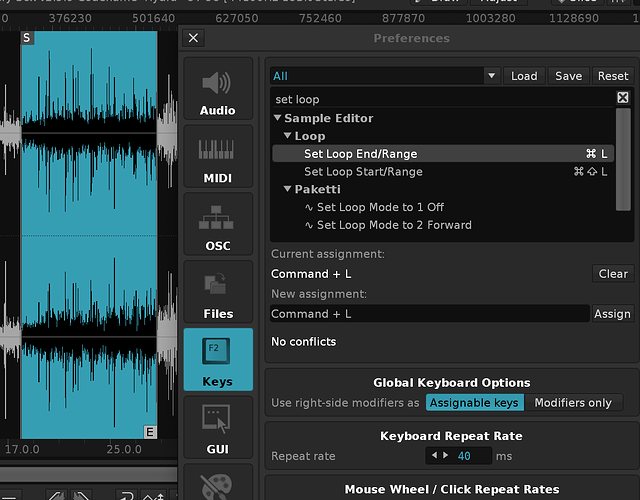This screenshot has width=640, height=500.
Task: Open the MIDI preferences tab
Action: click(218, 156)
